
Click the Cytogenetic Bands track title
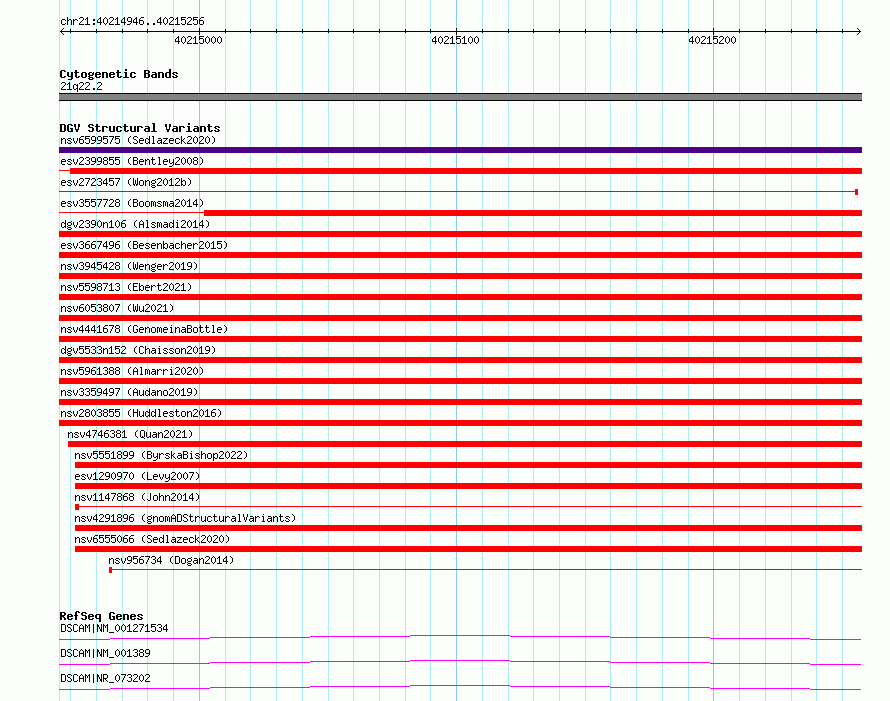point(119,74)
